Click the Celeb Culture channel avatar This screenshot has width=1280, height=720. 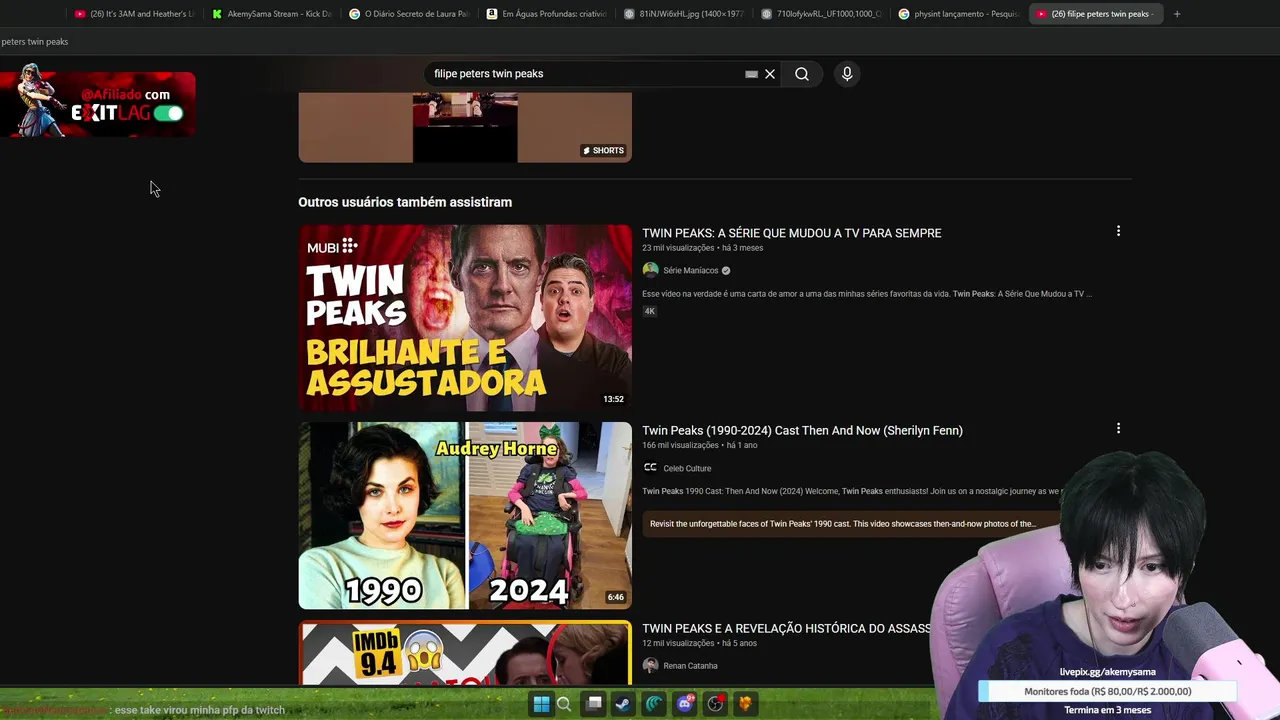[650, 468]
